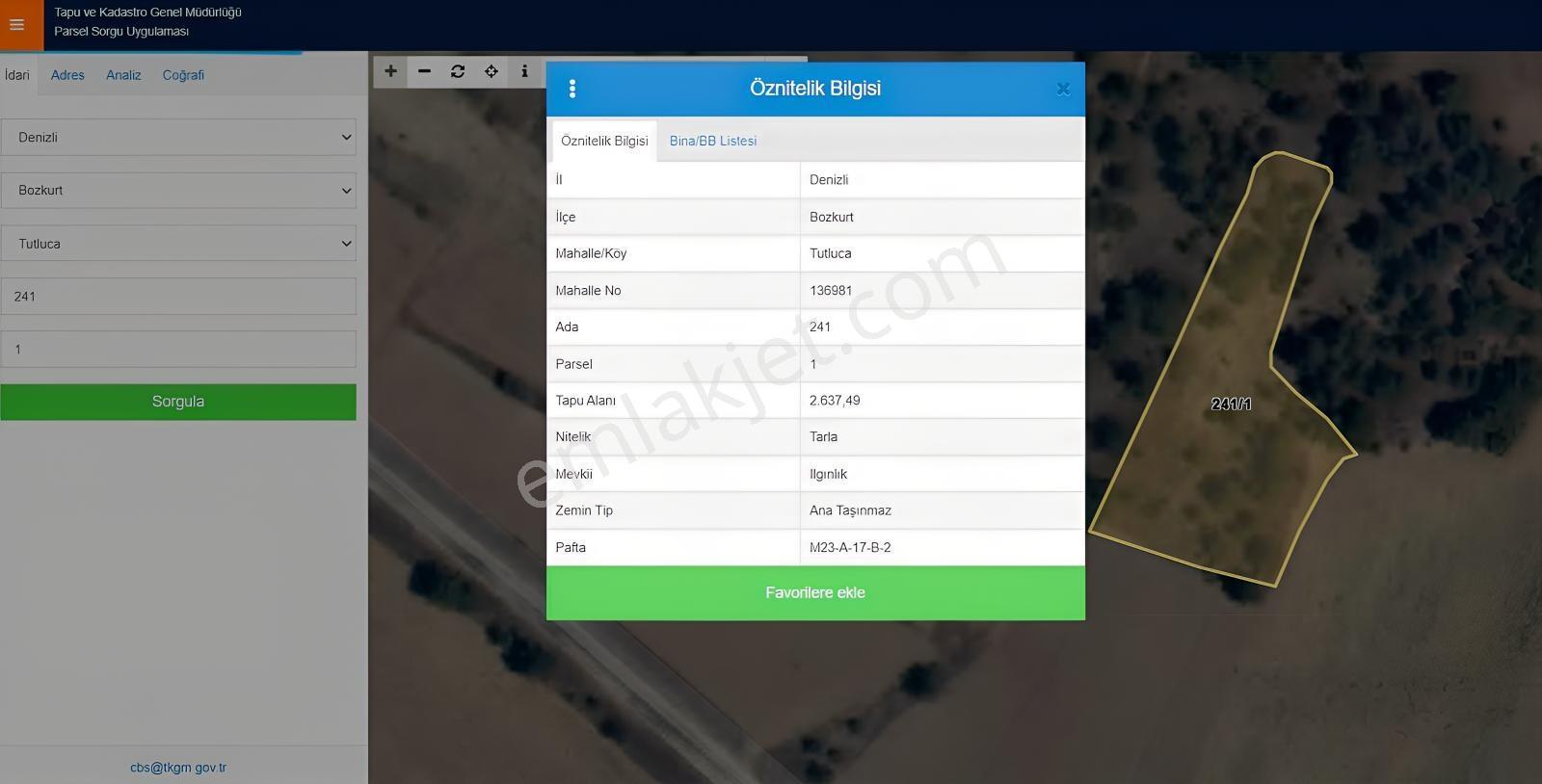Click the map refresh icon
1542x784 pixels.
[x=458, y=71]
